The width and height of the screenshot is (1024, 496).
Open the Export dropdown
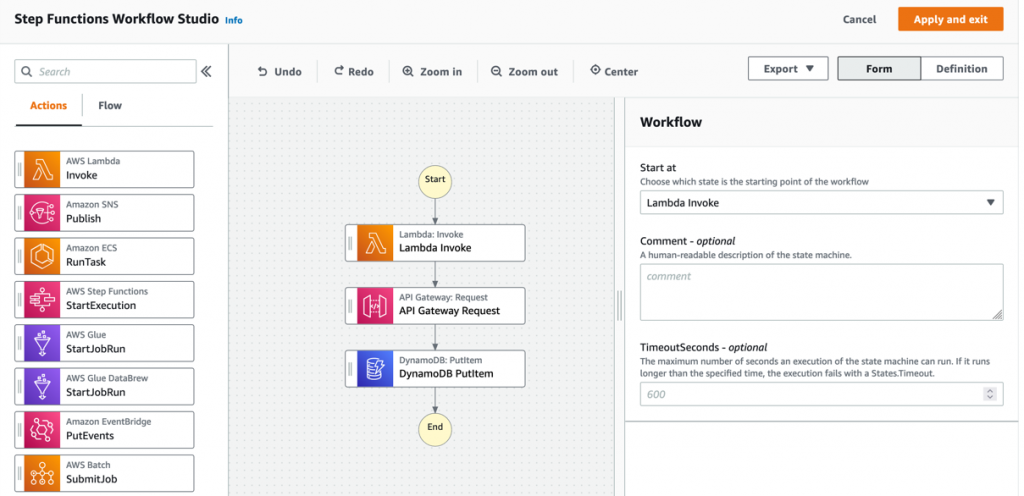pos(788,69)
